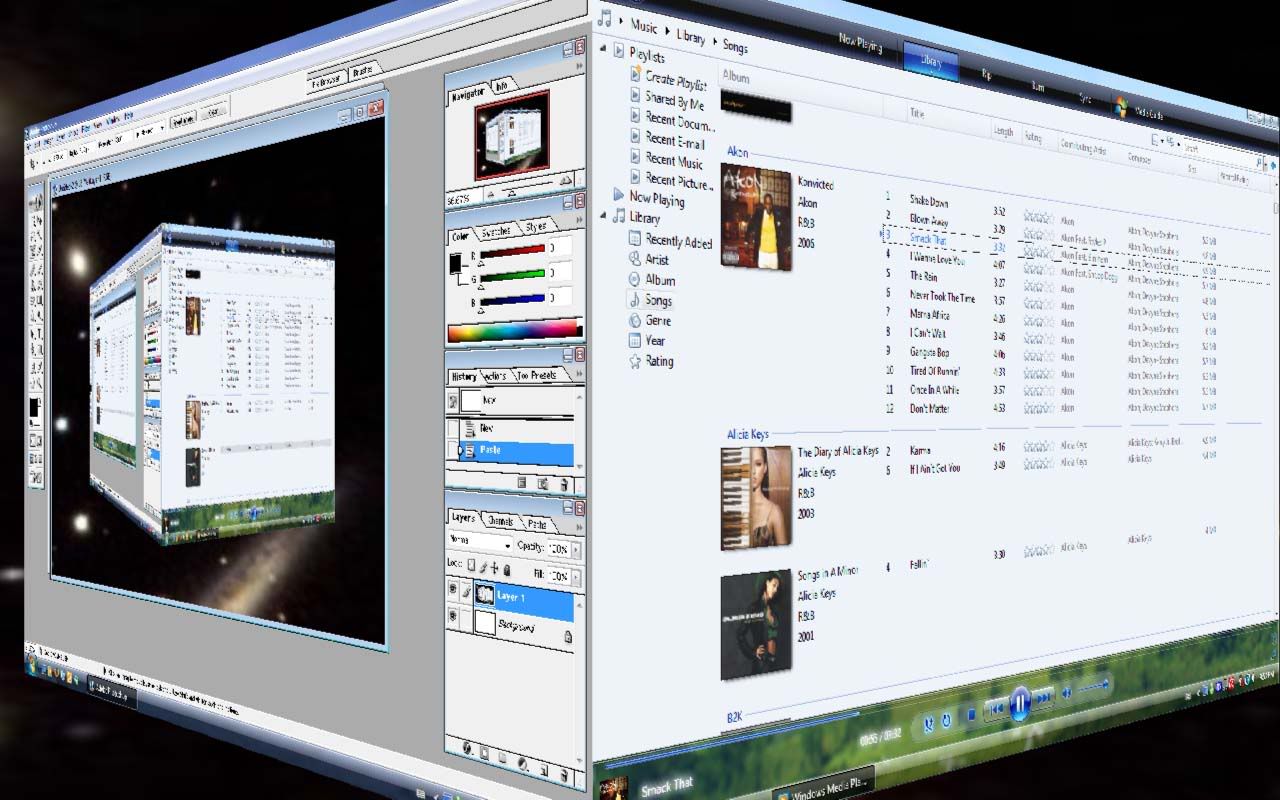Open the Rip tab in Media Player

click(x=986, y=75)
